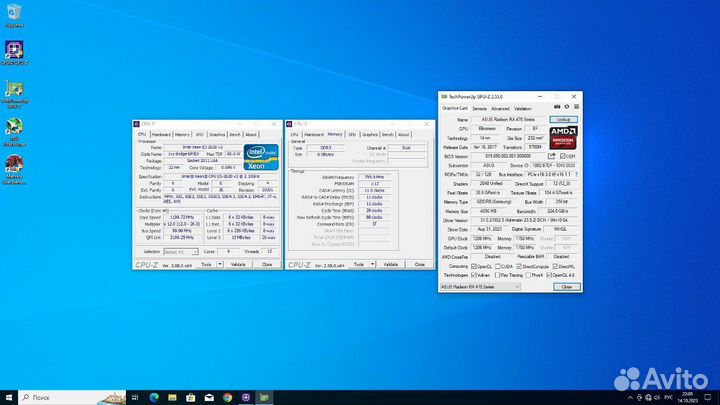Open the GPU selection dropdown in GPU-Z

pyautogui.click(x=480, y=287)
